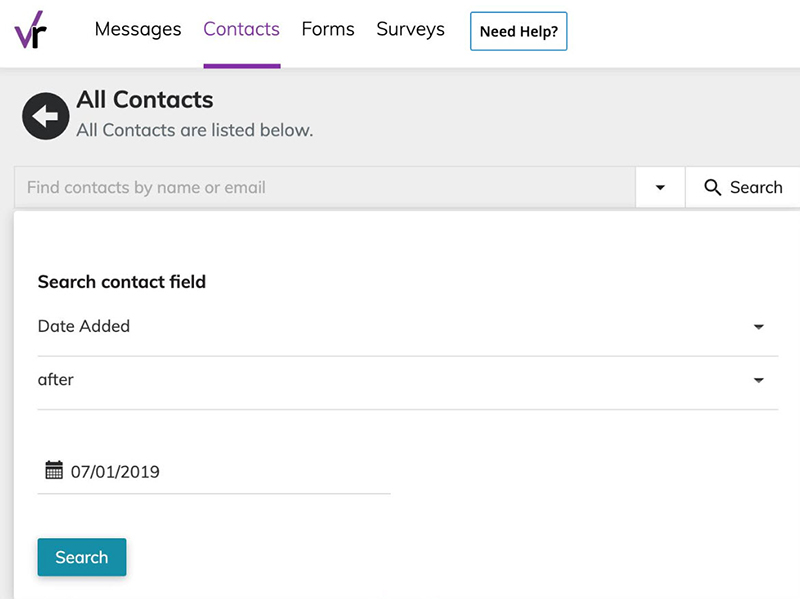
Task: Click the VR logo icon
Action: pyautogui.click(x=31, y=30)
